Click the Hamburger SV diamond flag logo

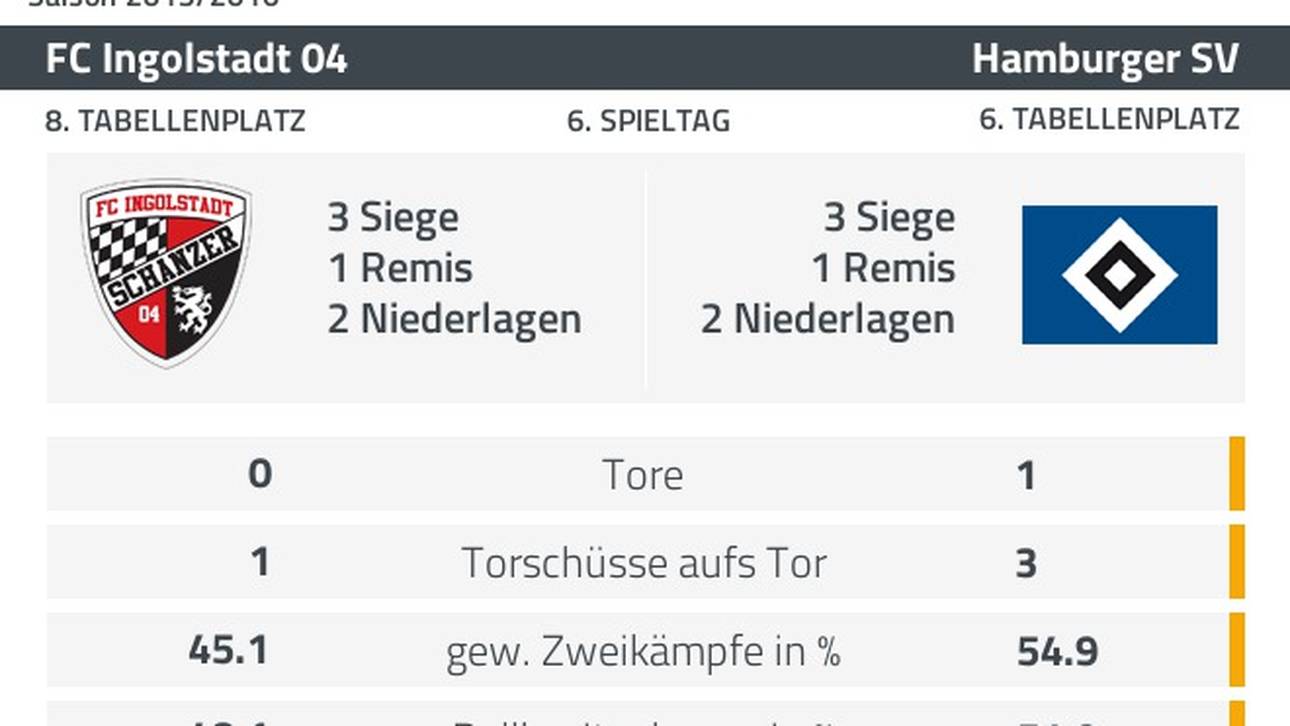1119,274
